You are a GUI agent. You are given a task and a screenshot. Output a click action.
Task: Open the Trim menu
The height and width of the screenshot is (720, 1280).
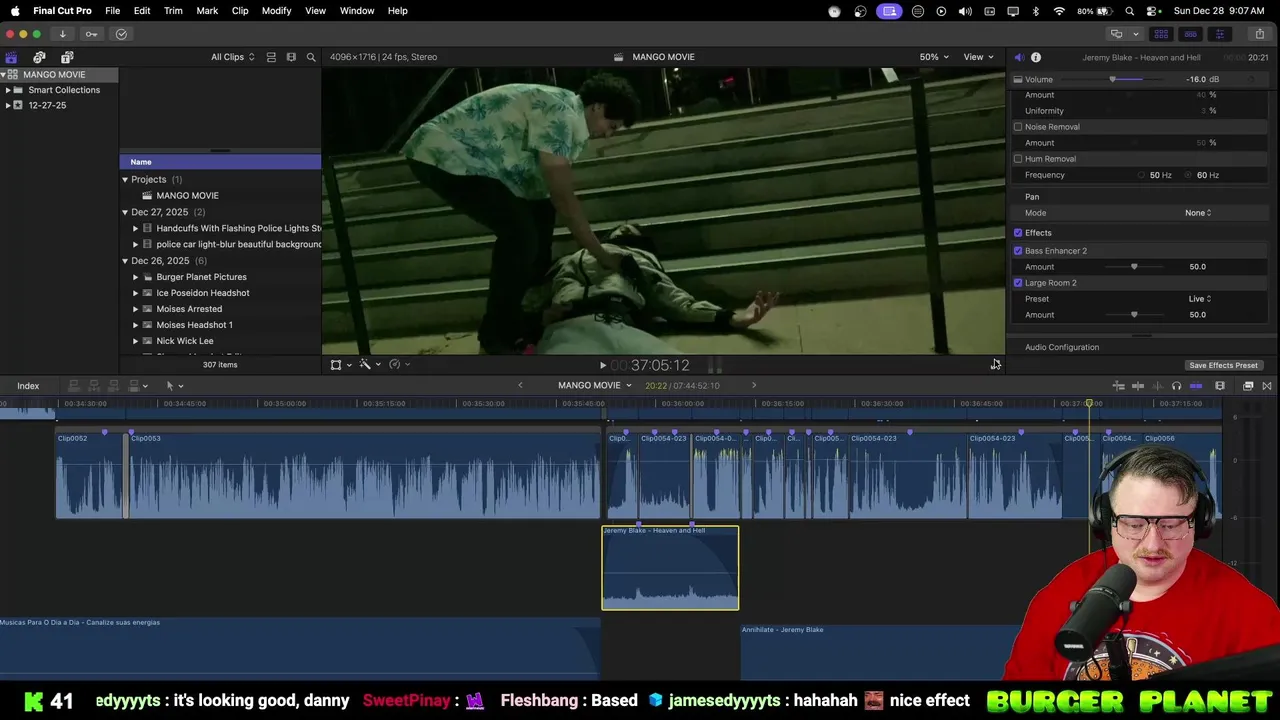173,11
